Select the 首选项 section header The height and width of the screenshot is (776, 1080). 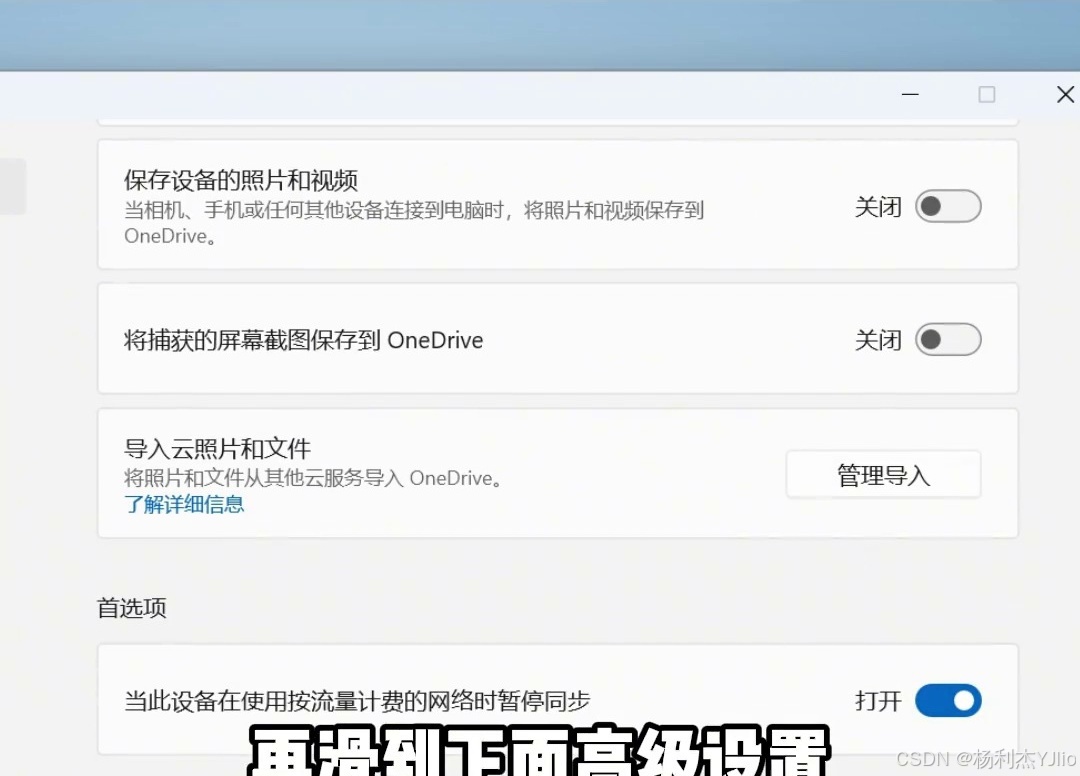click(x=132, y=608)
